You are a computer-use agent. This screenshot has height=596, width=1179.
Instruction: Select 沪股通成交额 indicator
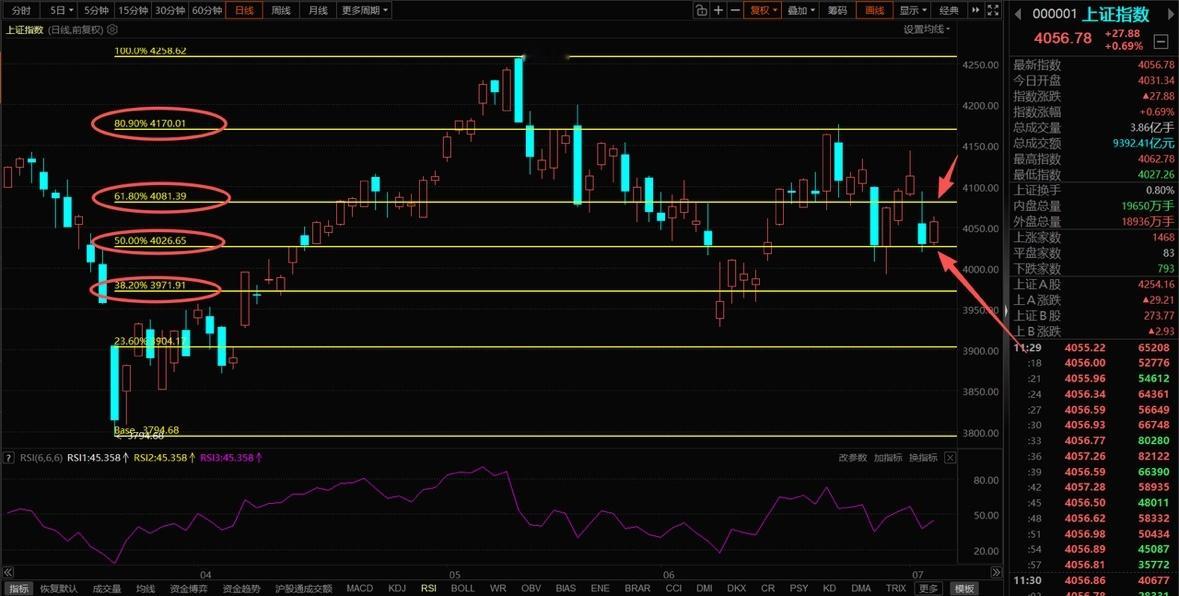tap(303, 588)
